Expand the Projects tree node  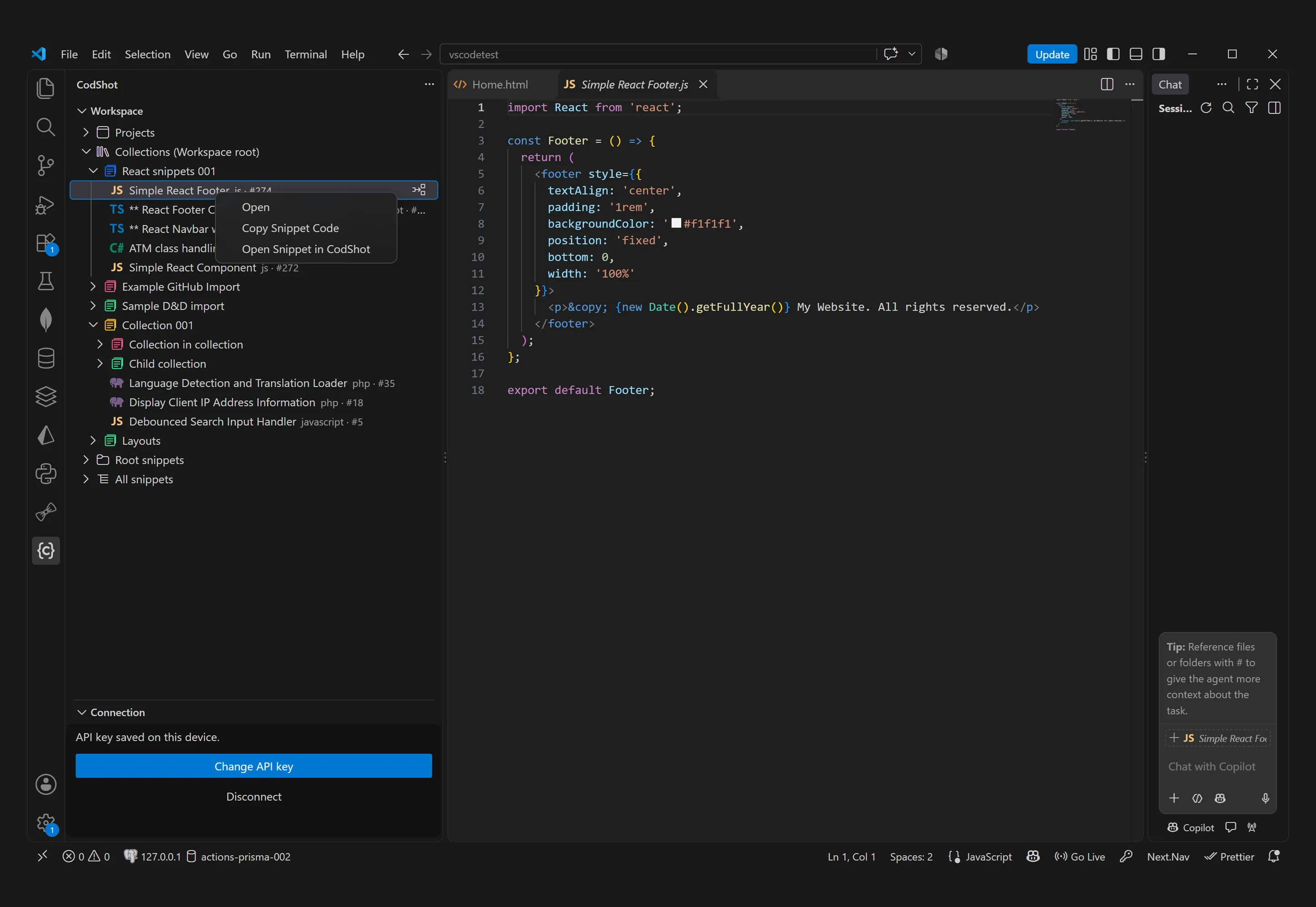86,132
